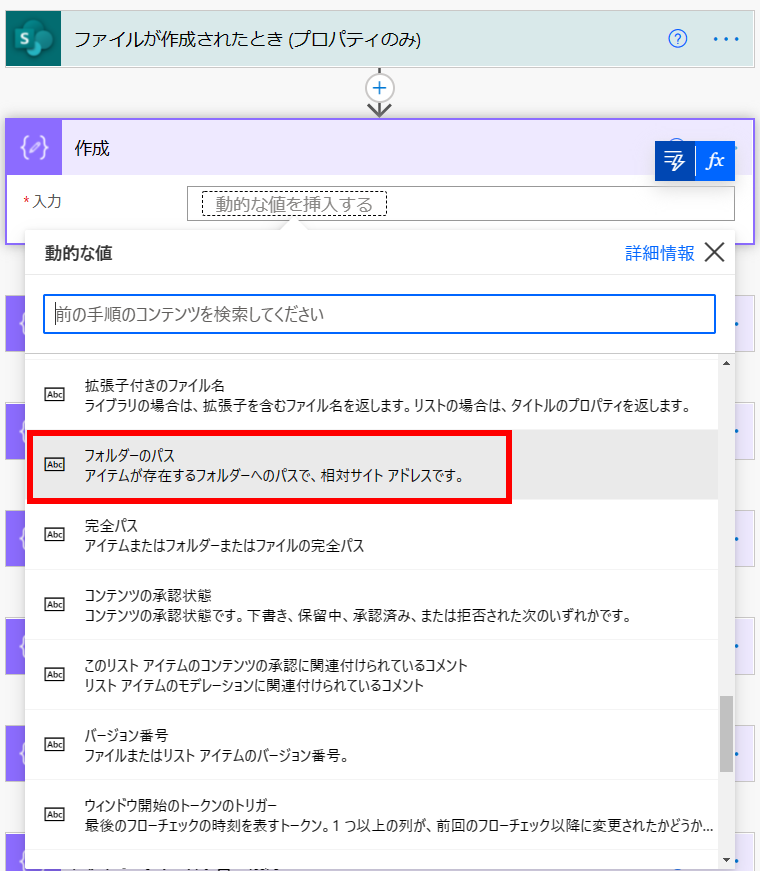Viewport: 760px width, 871px height.
Task: Select フォルダーのパス dynamic value
Action: tap(371, 464)
